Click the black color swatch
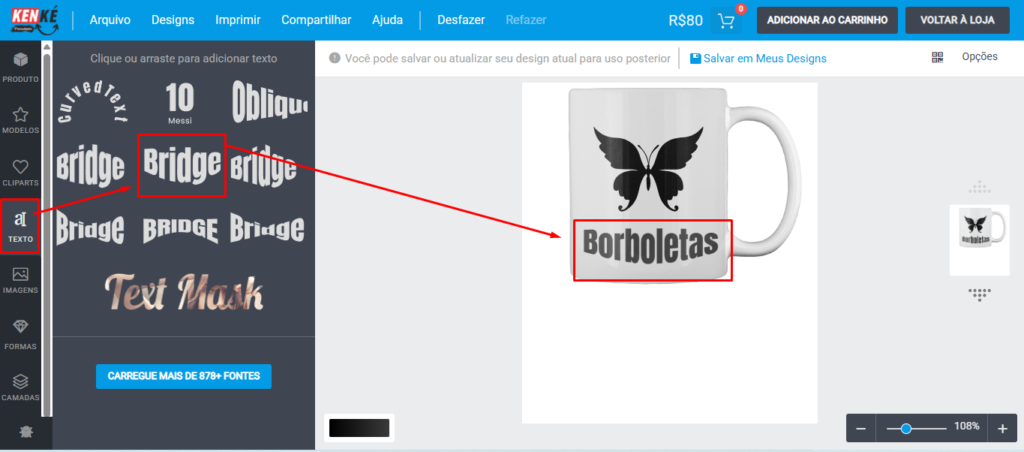 [359, 427]
